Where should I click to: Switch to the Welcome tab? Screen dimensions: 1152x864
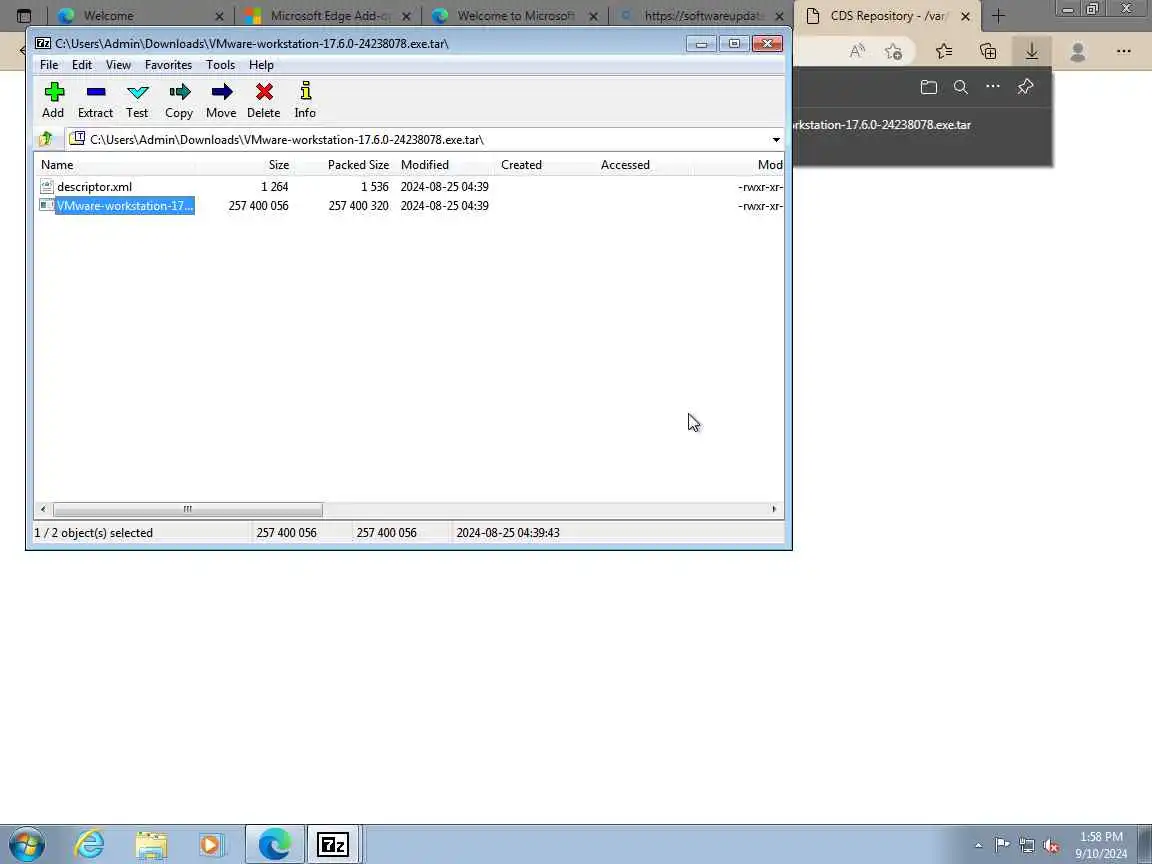click(141, 15)
